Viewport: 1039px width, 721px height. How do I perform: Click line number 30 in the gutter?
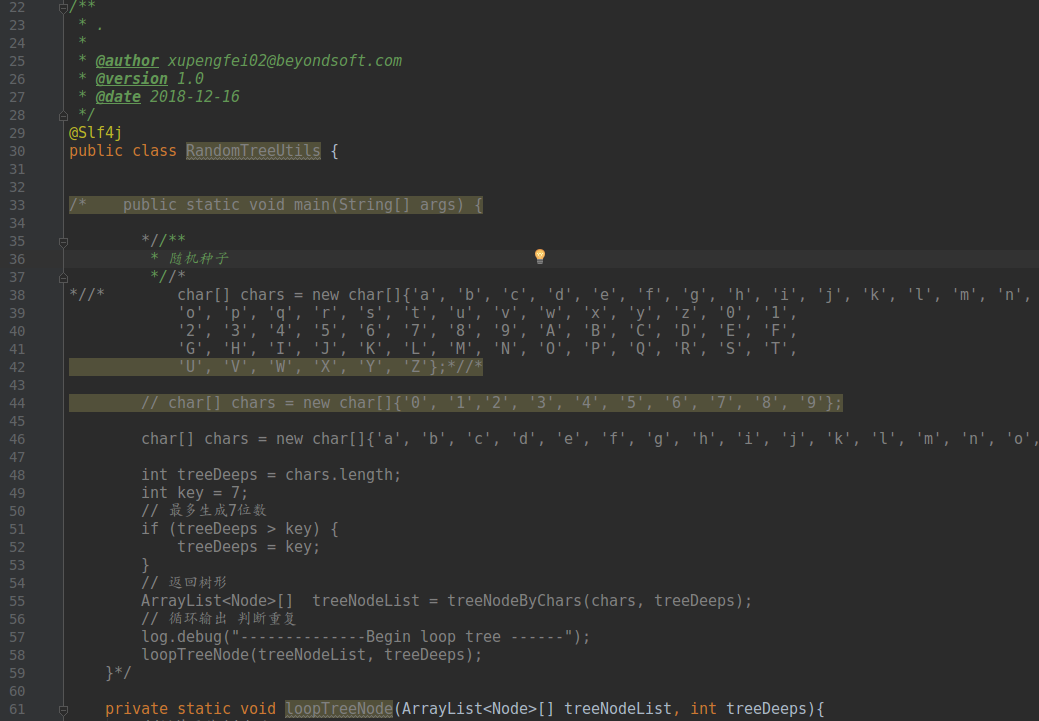click(x=17, y=151)
